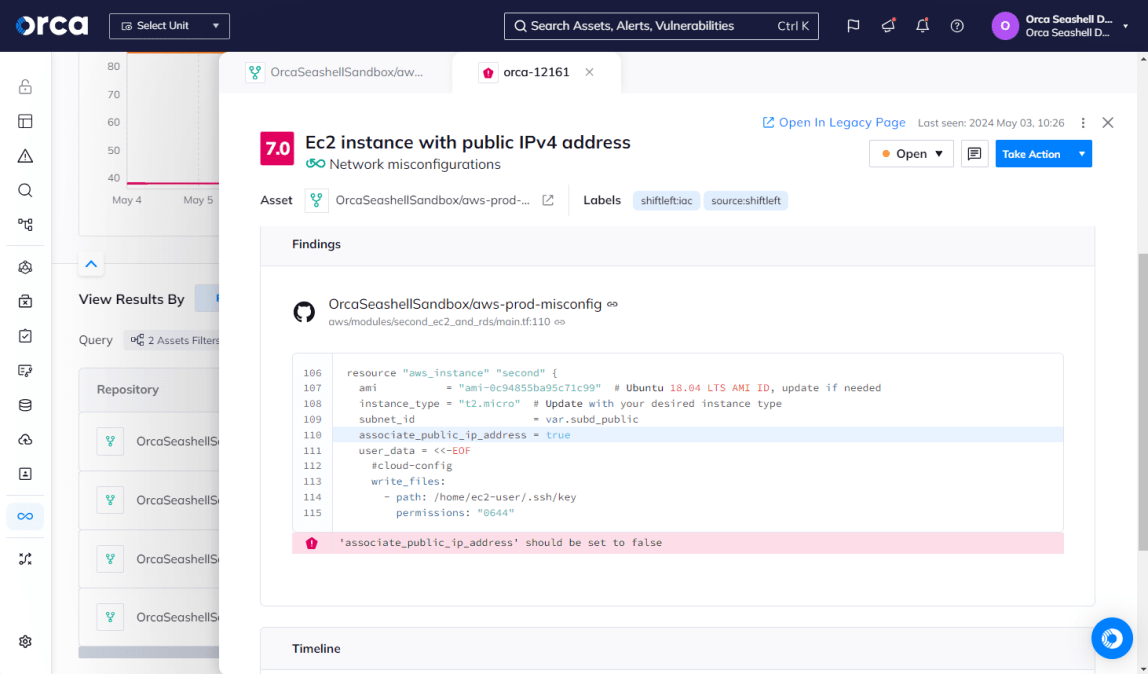
Task: Click Network misconfigurations category text
Action: [x=414, y=164]
